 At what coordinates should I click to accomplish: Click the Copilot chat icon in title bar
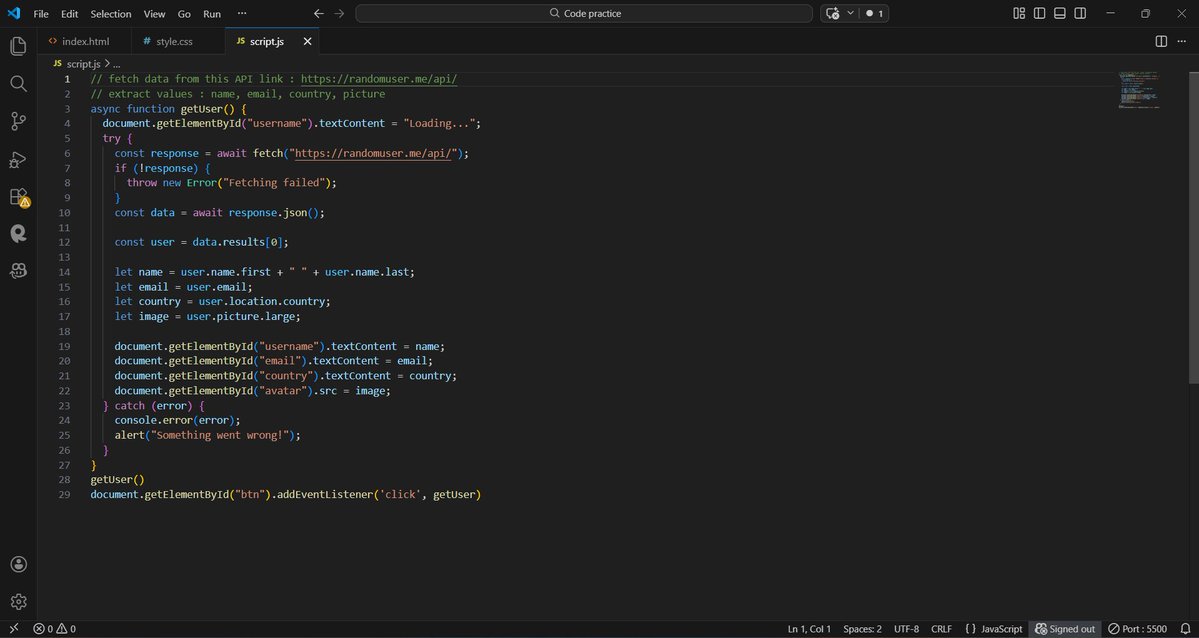[833, 14]
